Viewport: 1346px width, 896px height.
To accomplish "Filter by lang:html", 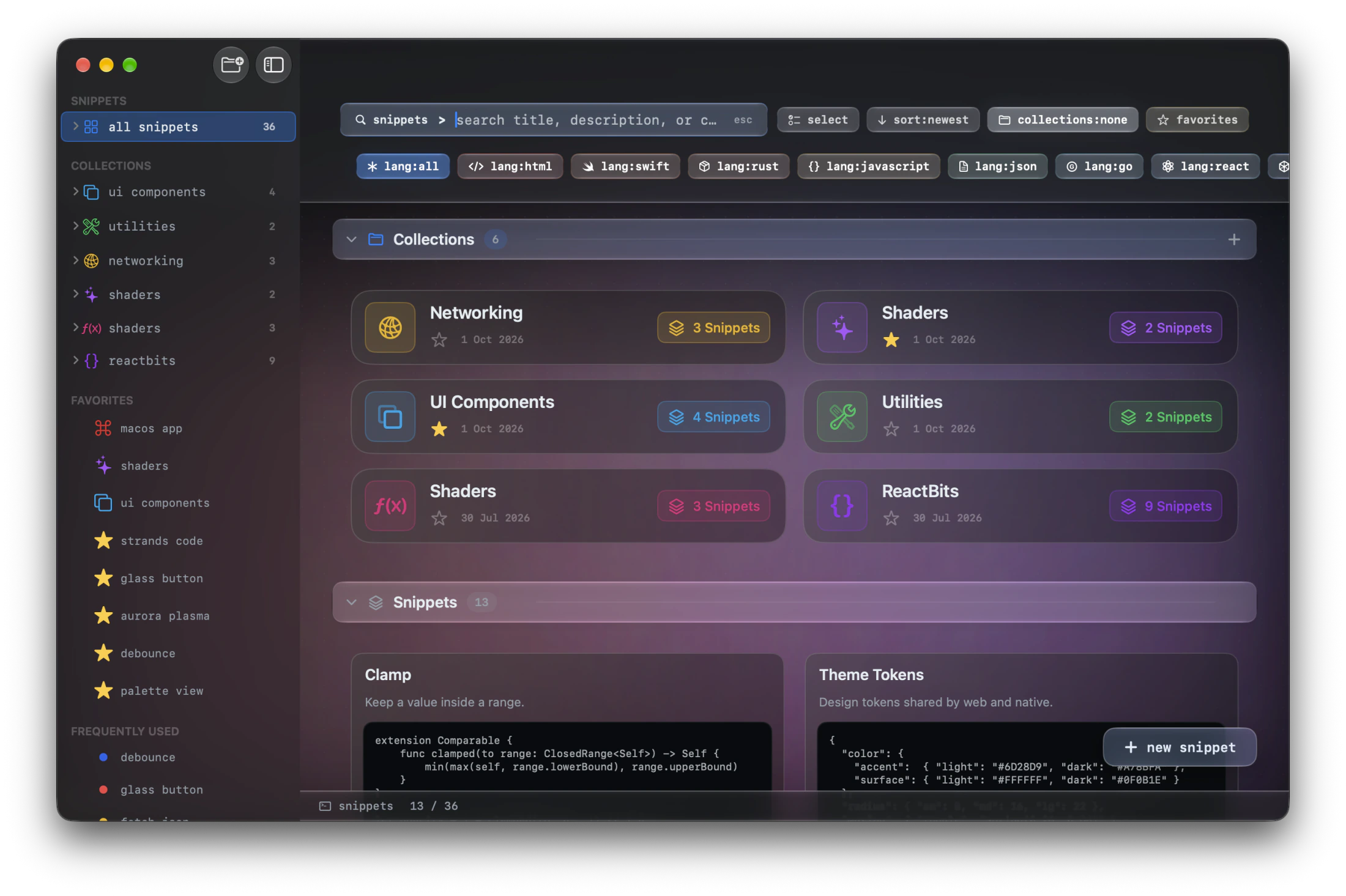I will (x=510, y=166).
